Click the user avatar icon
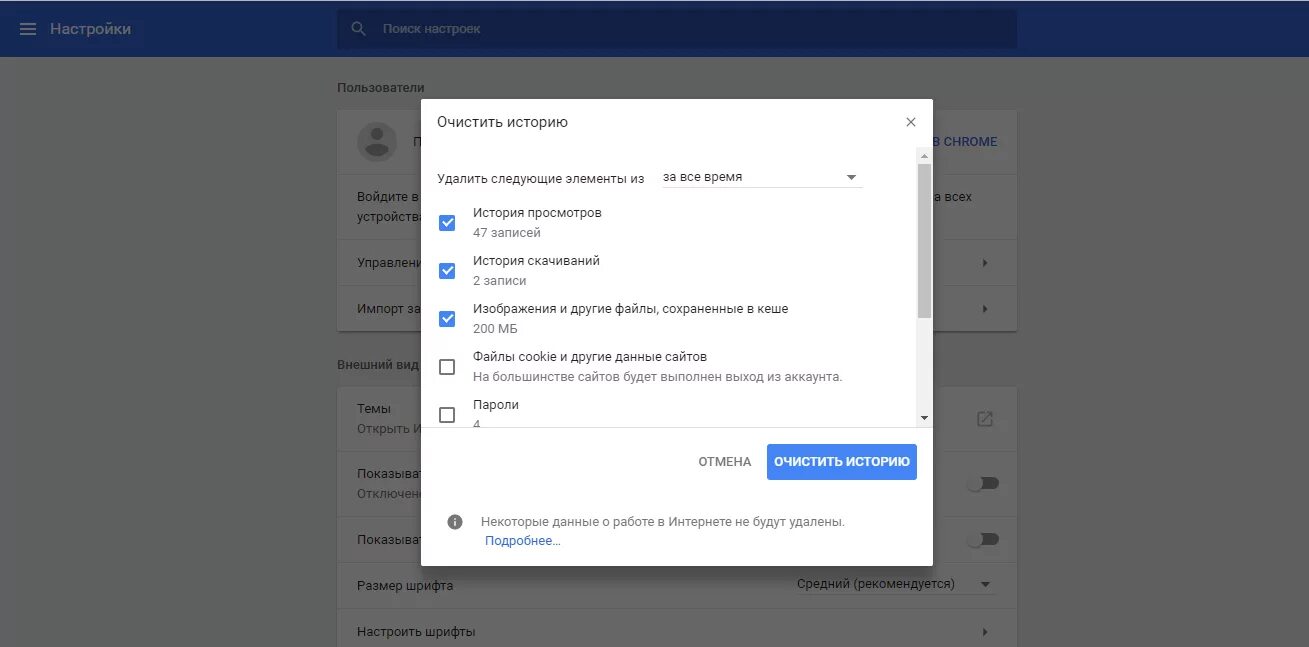1309x647 pixels. (377, 142)
